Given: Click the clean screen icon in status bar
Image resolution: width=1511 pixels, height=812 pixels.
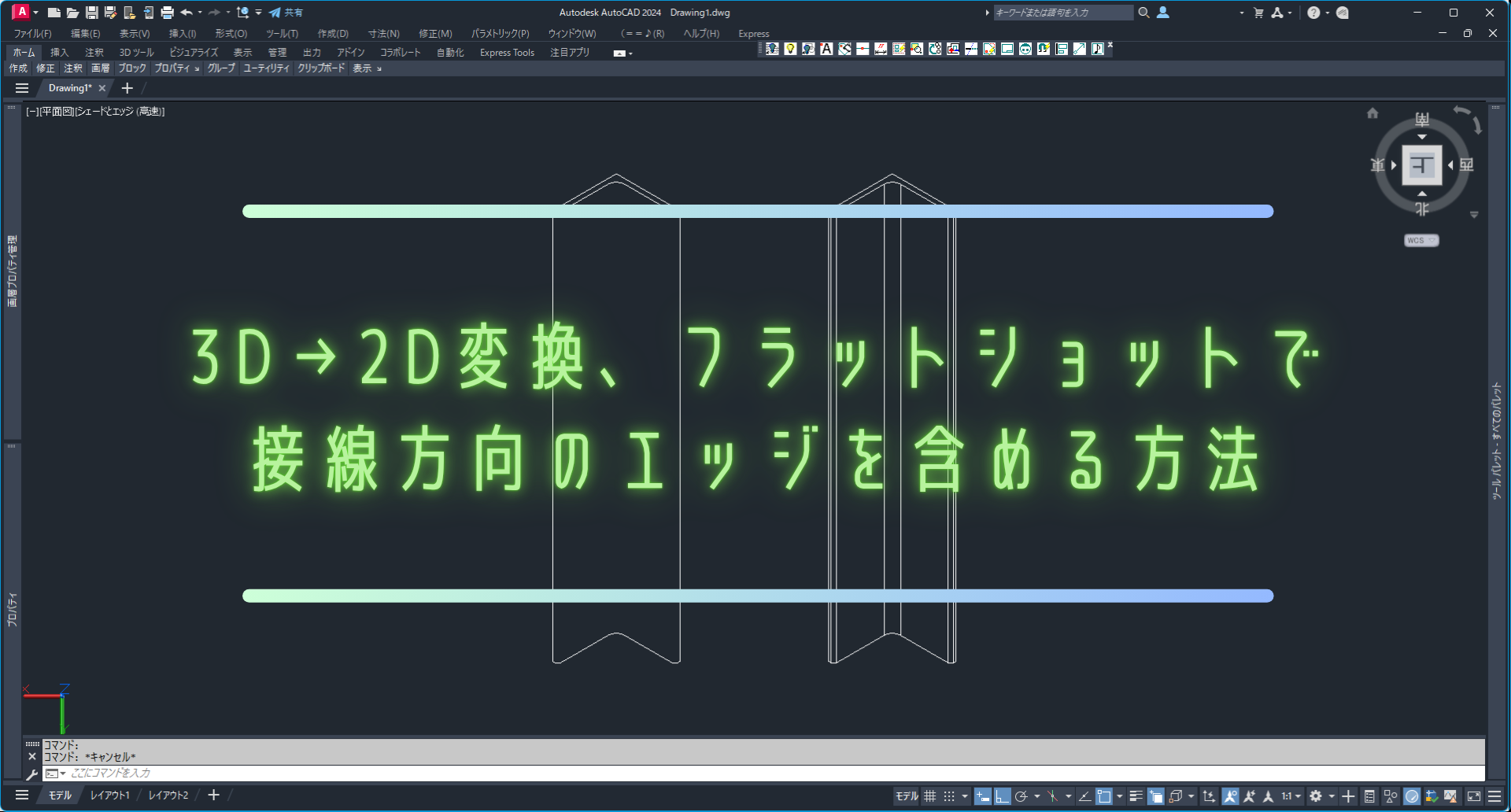Looking at the screenshot, I should coord(1474,796).
